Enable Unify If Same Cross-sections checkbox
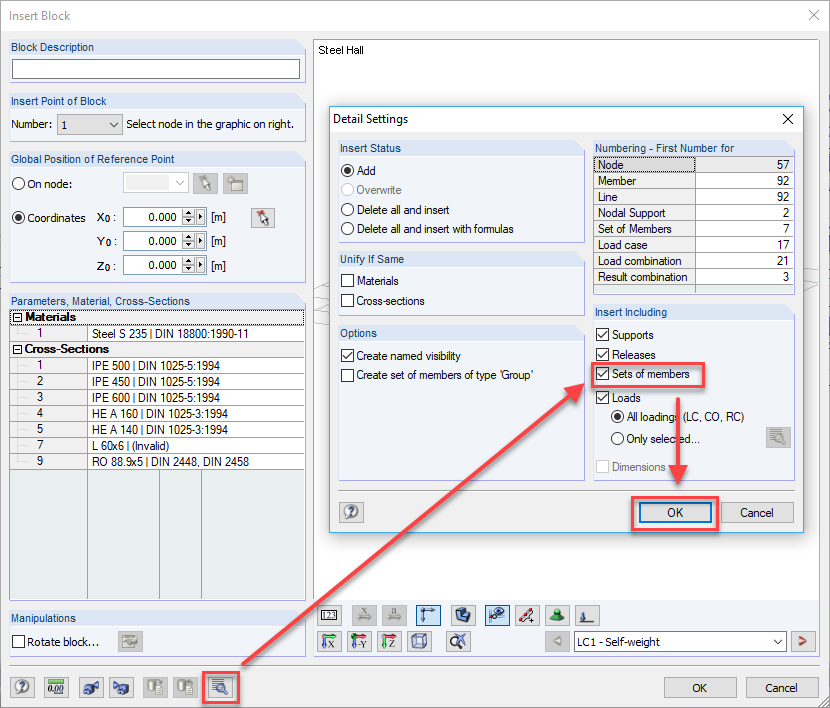This screenshot has width=830, height=708. pyautogui.click(x=347, y=301)
